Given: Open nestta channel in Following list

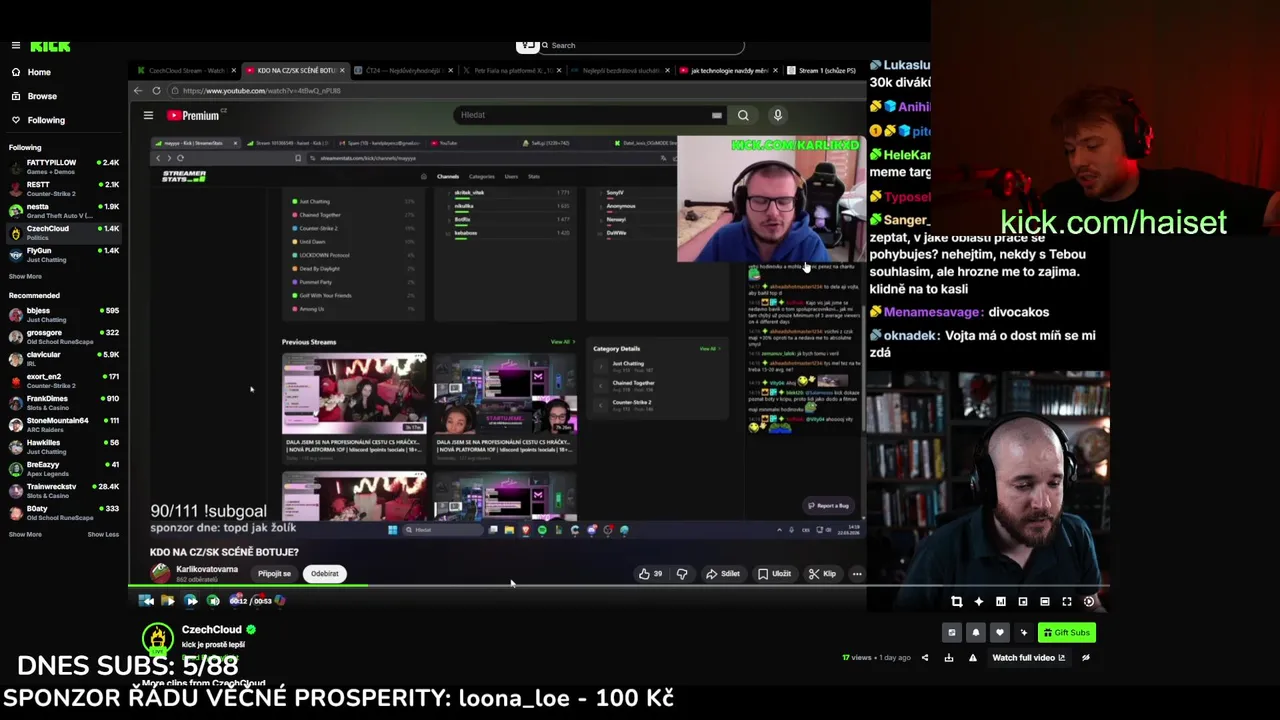Looking at the screenshot, I should 64,210.
